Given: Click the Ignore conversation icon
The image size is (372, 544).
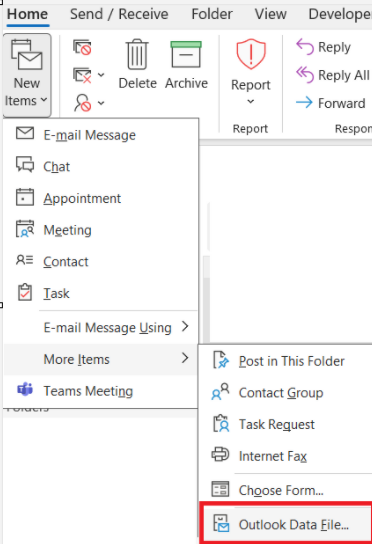Looking at the screenshot, I should tap(82, 47).
